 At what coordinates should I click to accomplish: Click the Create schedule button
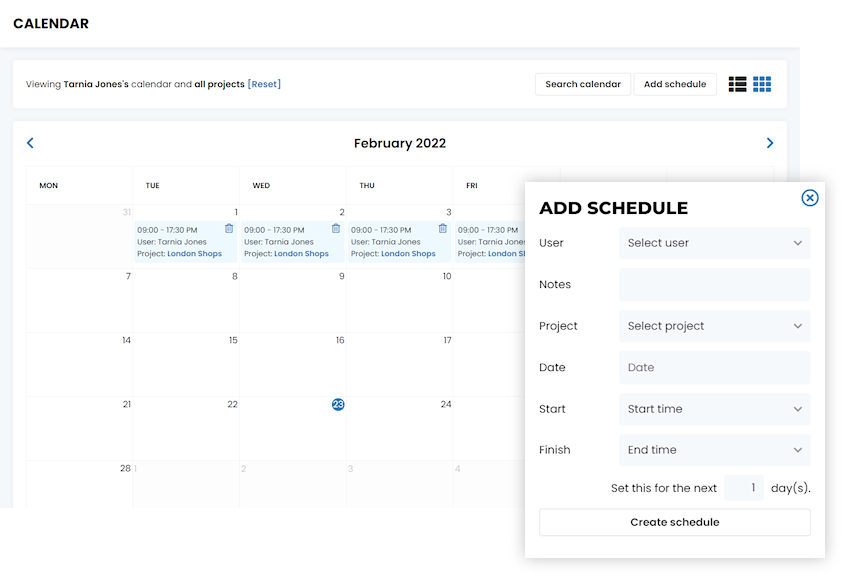click(674, 522)
